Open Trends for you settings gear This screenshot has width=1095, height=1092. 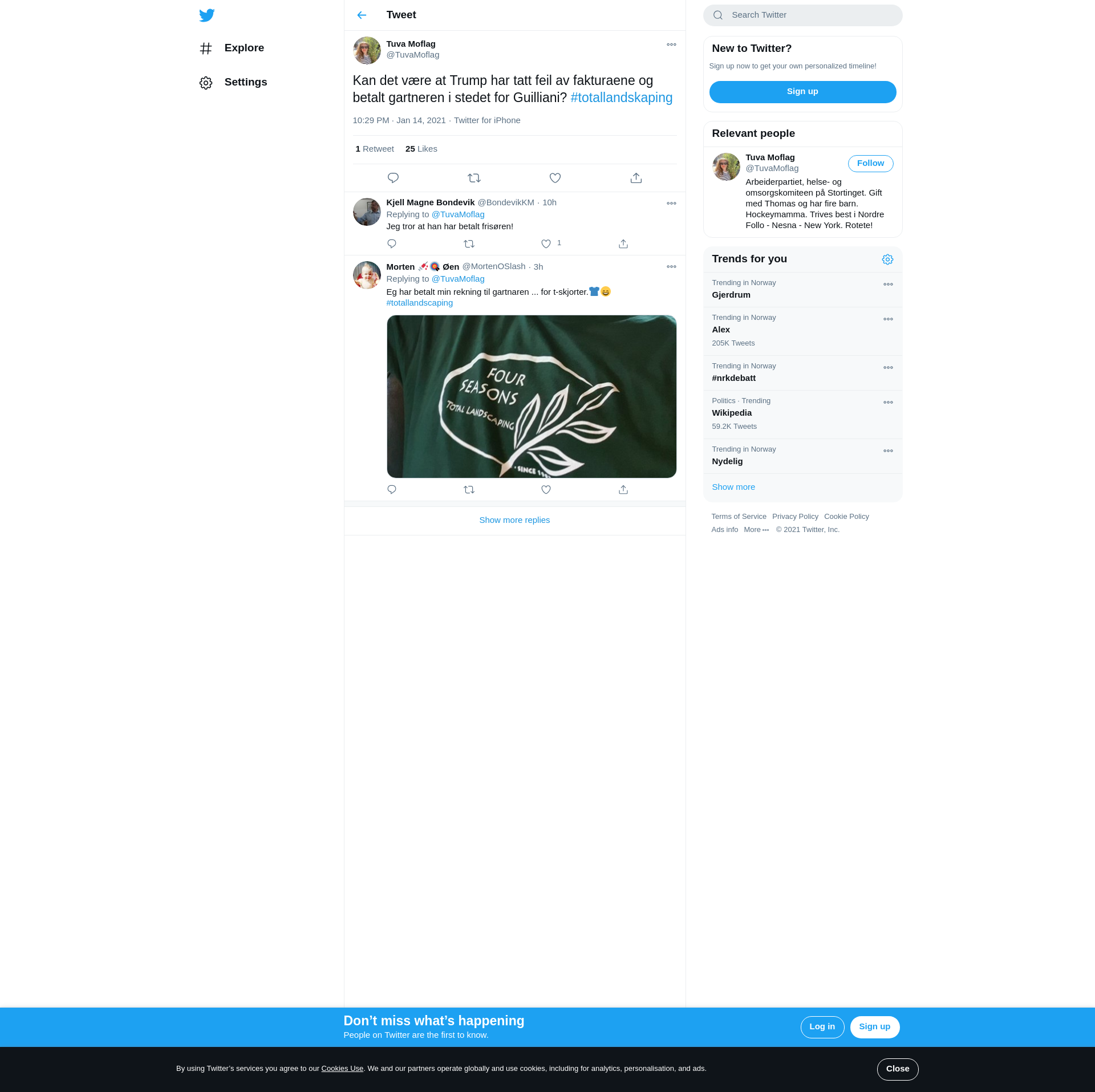(887, 259)
